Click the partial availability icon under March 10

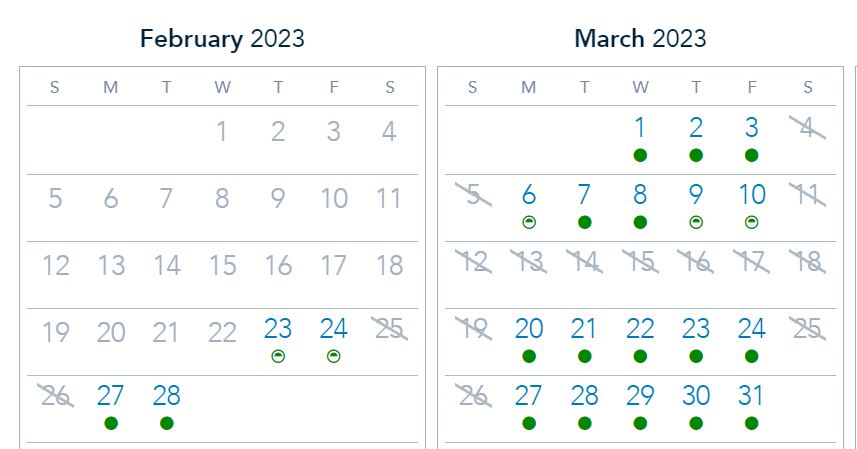click(751, 222)
